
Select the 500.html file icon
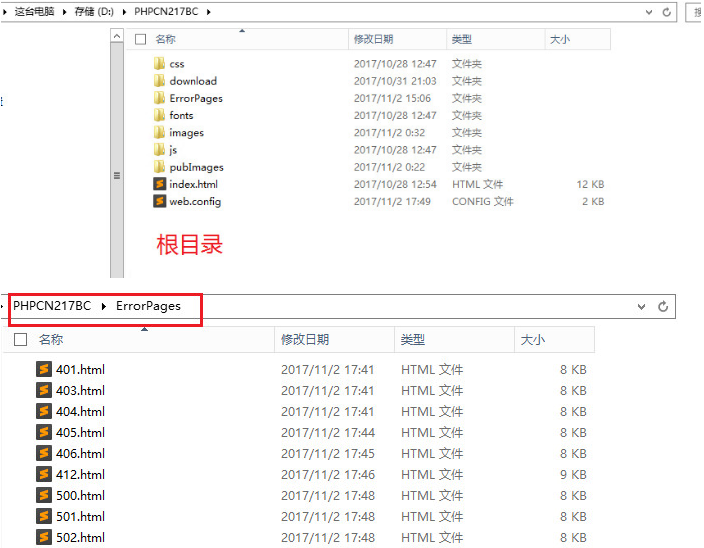43,496
